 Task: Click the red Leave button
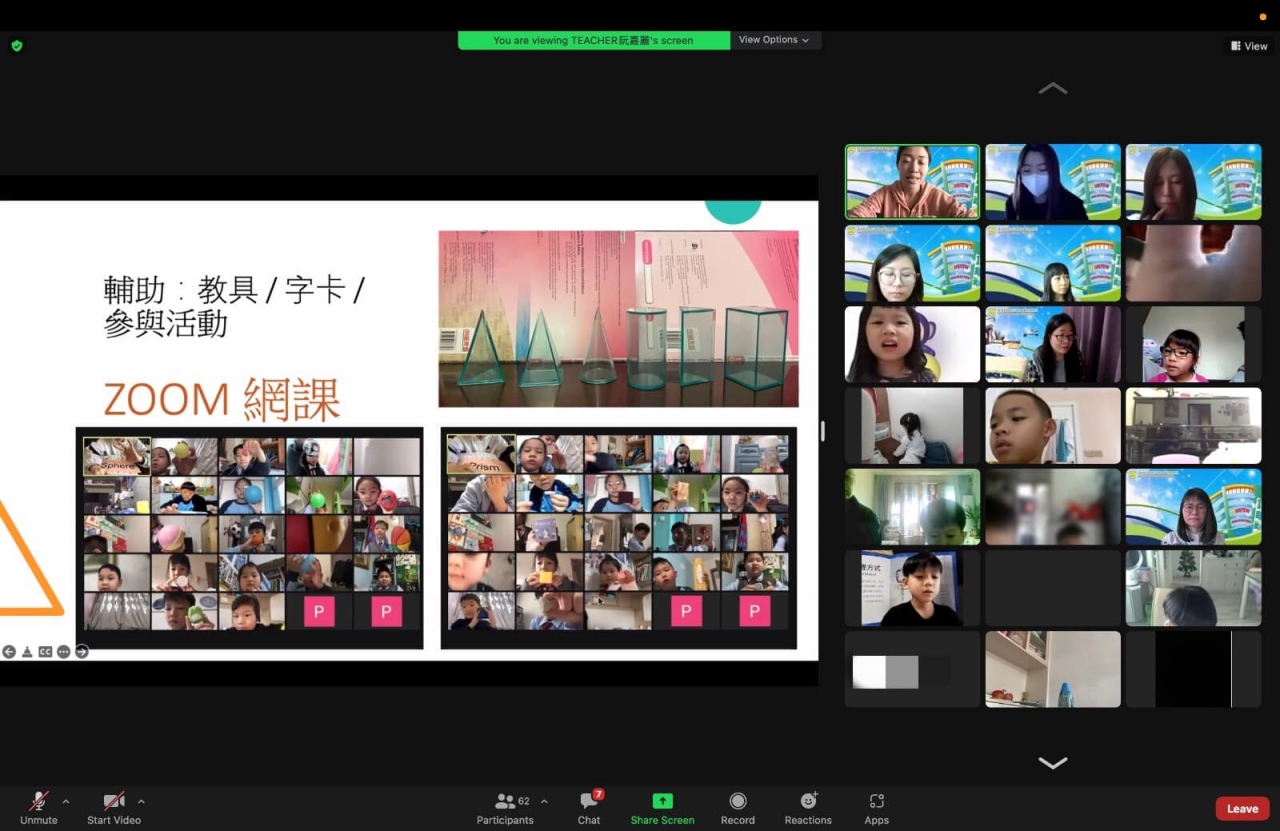click(1242, 809)
